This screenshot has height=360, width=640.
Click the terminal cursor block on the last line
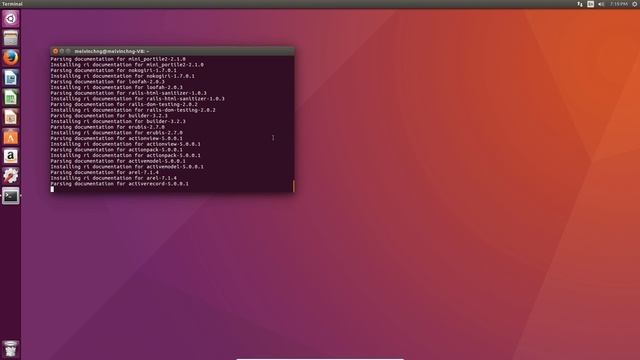pos(52,189)
